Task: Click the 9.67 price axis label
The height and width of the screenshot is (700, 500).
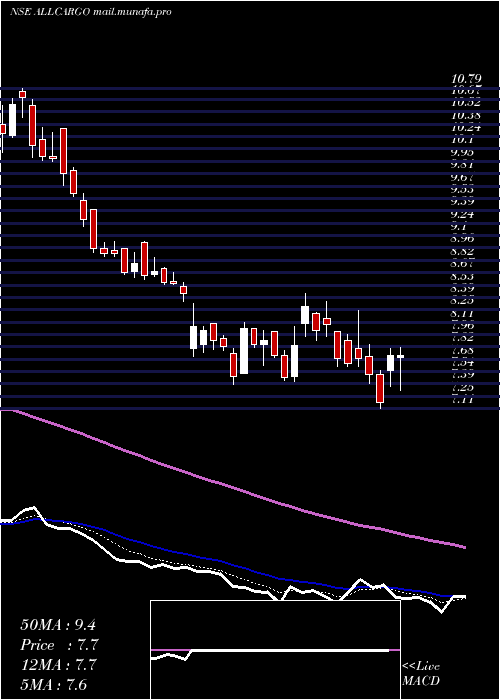Action: coord(464,177)
